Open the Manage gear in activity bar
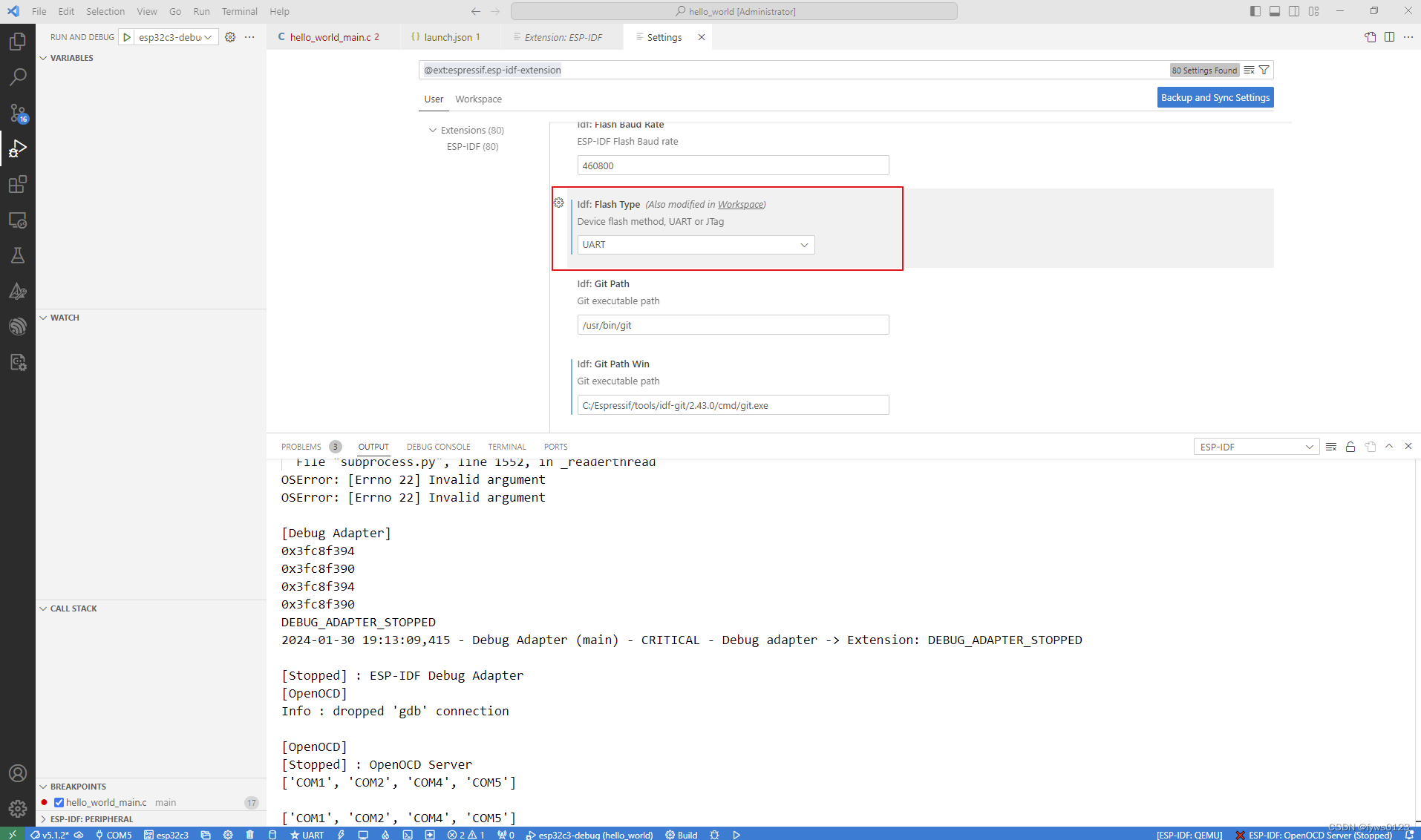Screen dimensions: 1421x840 [x=18, y=809]
